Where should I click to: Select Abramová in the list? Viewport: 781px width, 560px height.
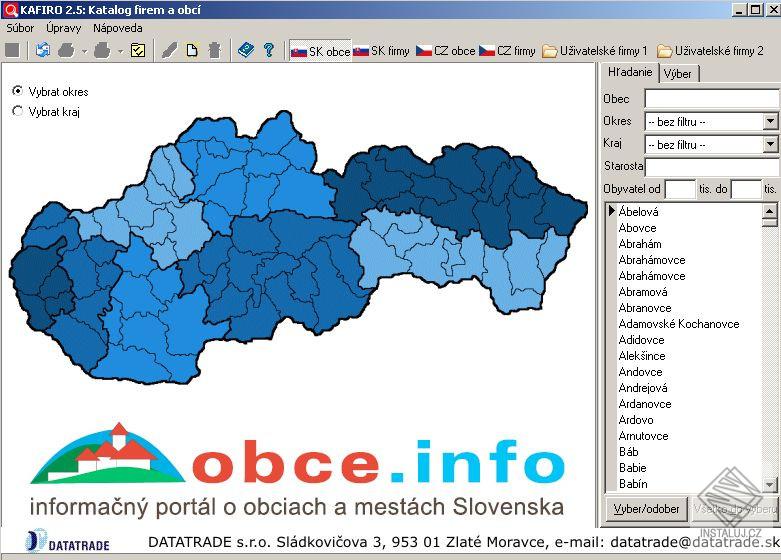643,292
